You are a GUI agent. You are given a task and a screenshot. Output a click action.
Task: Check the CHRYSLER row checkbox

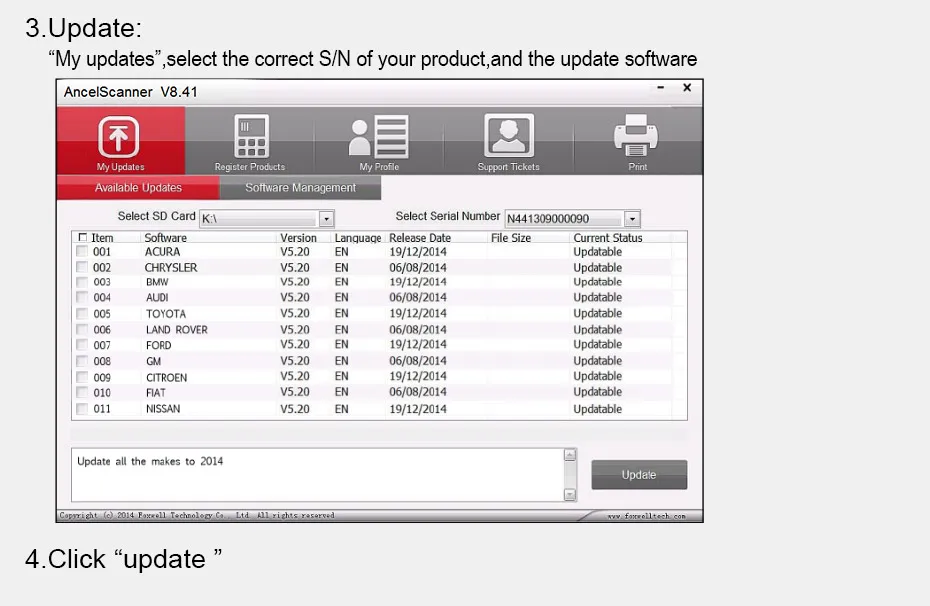click(x=82, y=267)
